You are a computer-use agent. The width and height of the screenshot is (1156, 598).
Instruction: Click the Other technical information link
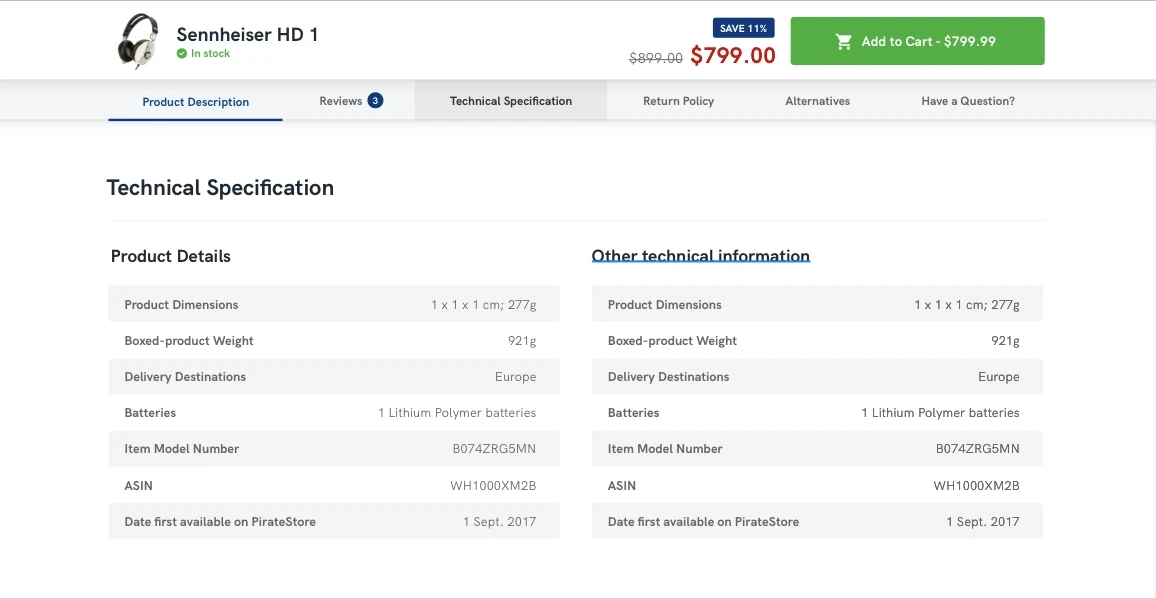(x=700, y=256)
